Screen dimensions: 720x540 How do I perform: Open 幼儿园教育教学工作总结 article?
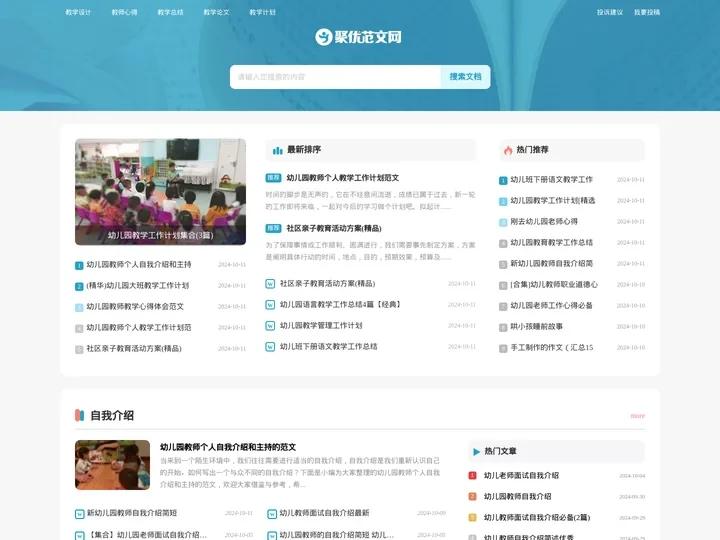pos(551,242)
